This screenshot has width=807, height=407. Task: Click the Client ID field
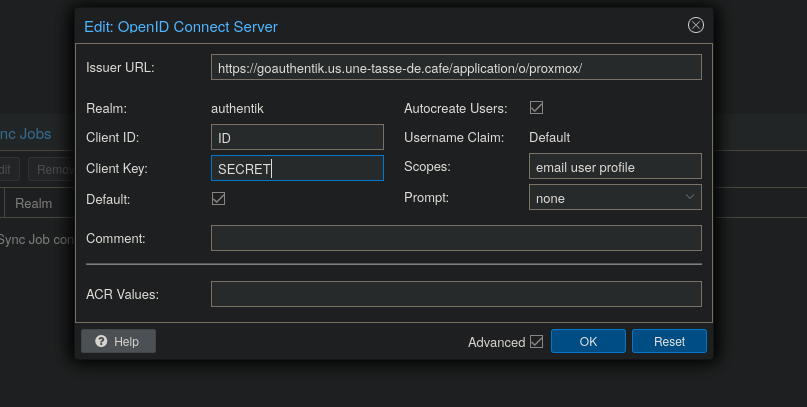[x=297, y=137]
